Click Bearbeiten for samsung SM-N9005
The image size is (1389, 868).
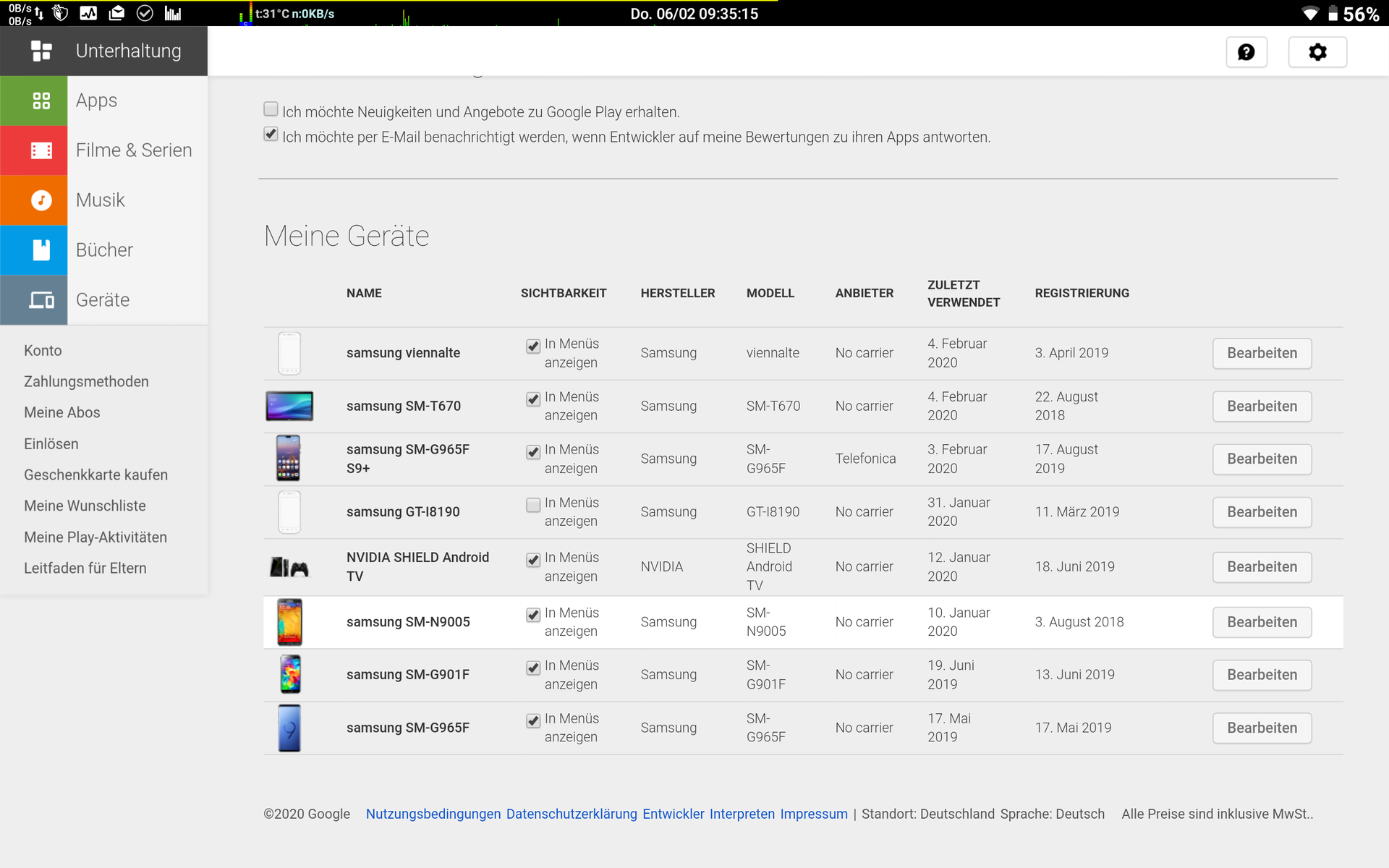pos(1262,622)
